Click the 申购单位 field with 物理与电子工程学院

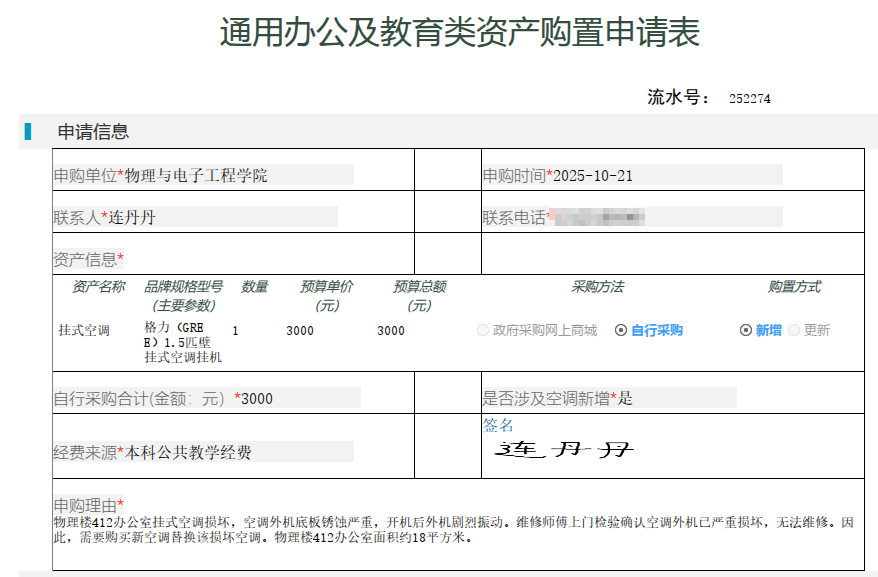tap(203, 175)
